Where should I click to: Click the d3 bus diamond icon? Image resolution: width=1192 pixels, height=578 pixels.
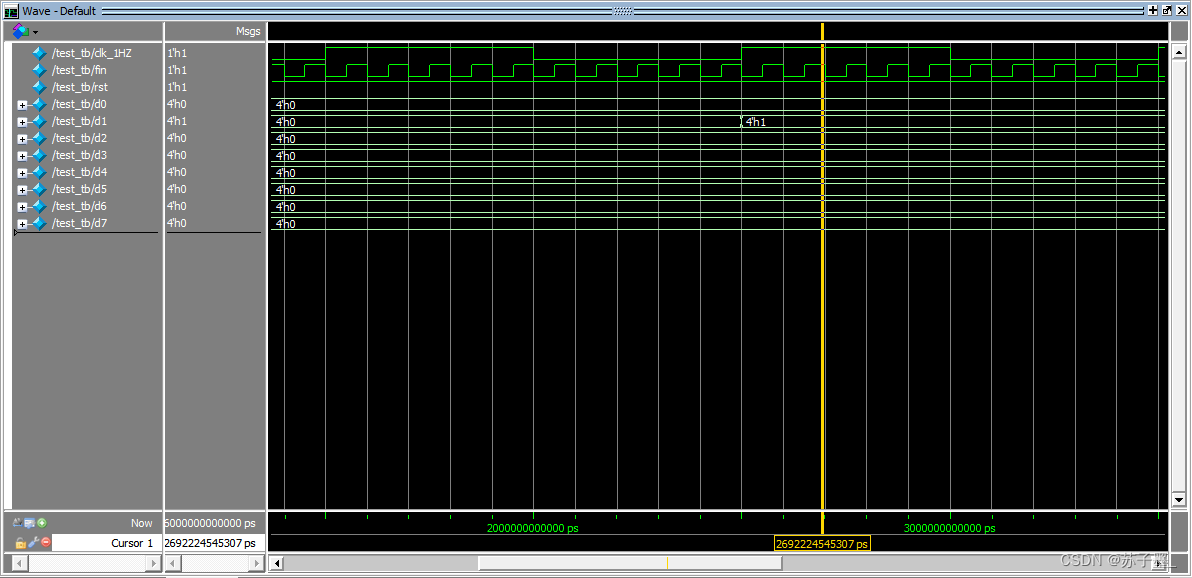pyautogui.click(x=40, y=155)
